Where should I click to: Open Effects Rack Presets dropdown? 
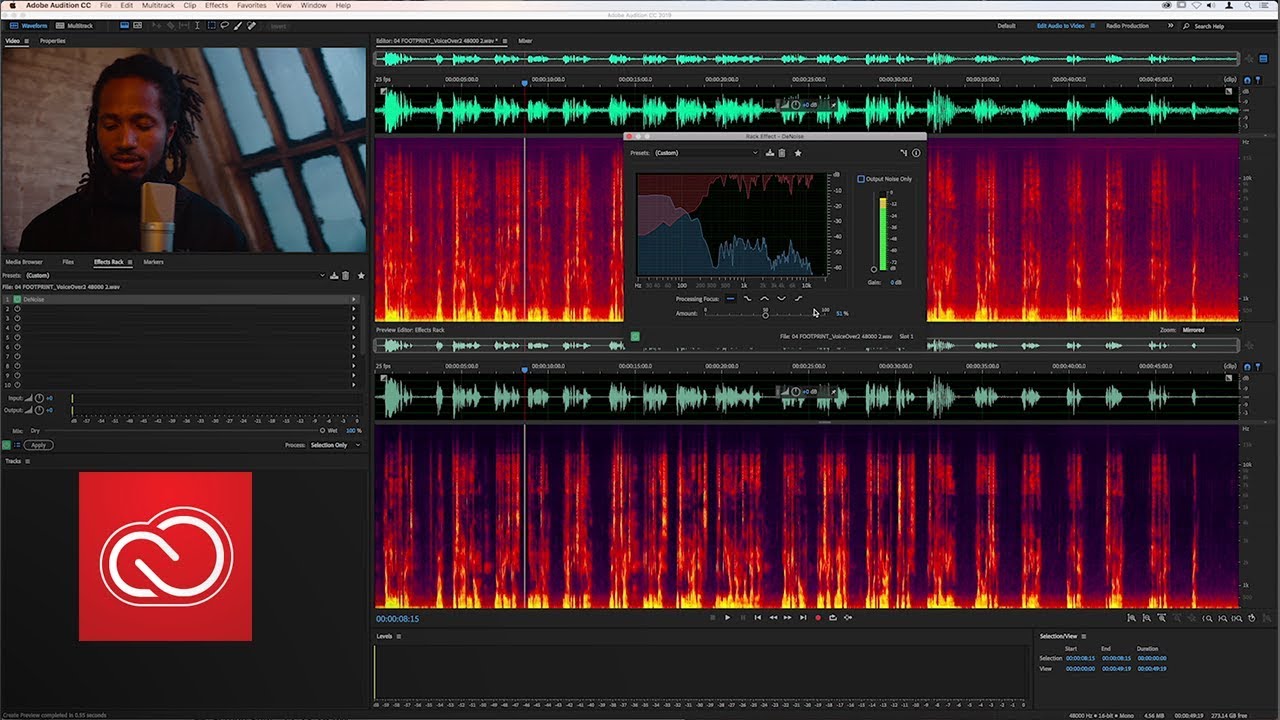(175, 275)
